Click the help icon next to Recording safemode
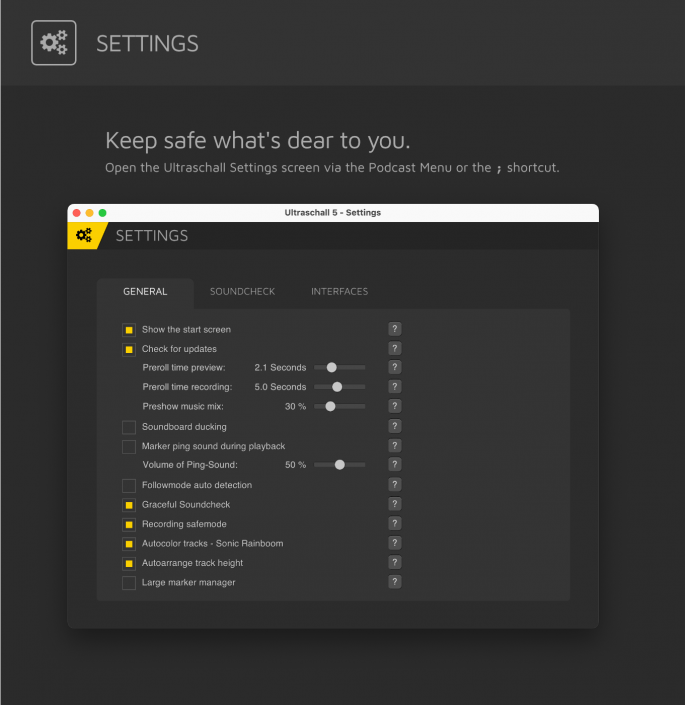This screenshot has width=685, height=705. [x=395, y=524]
